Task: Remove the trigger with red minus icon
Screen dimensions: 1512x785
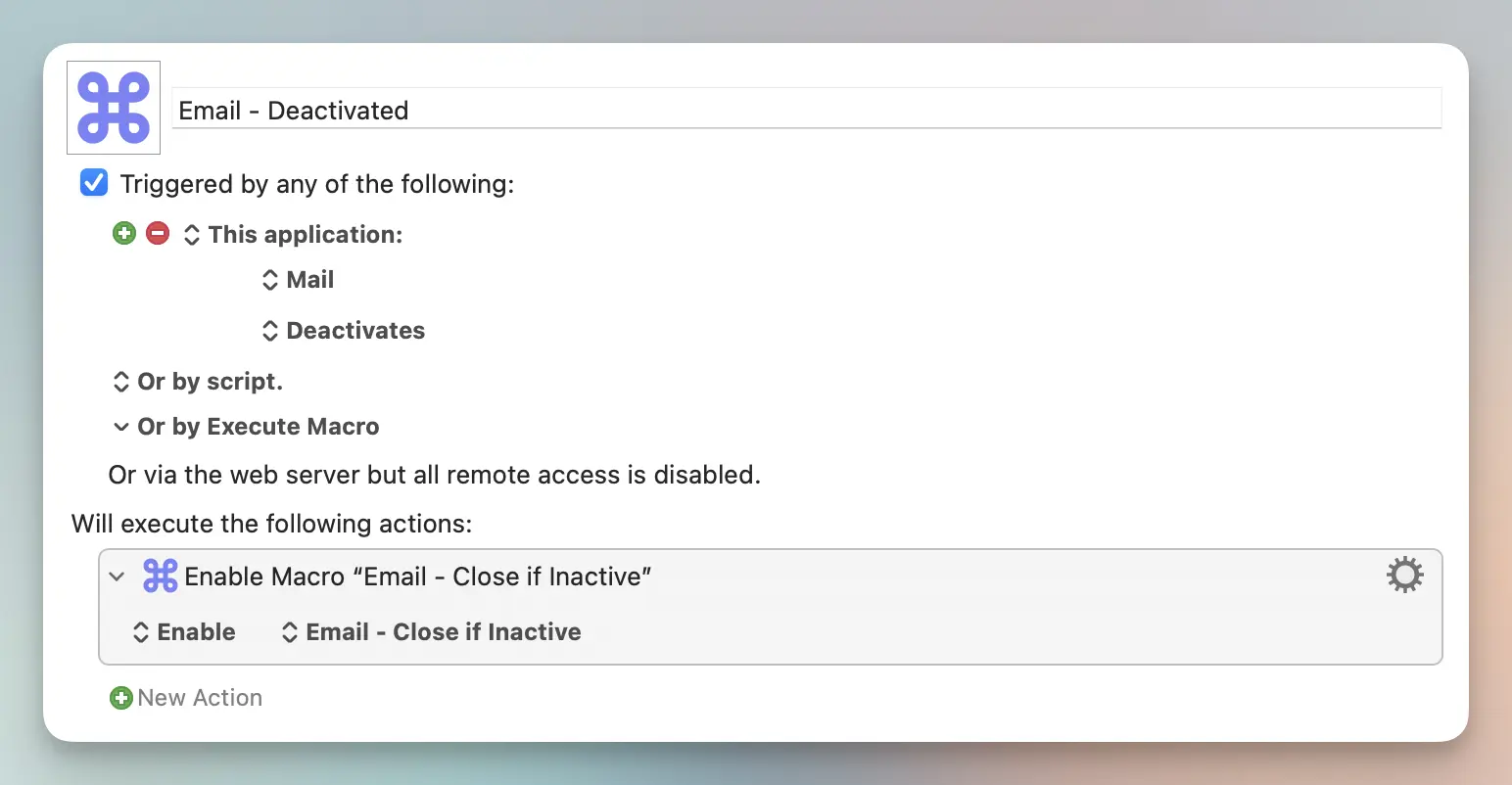Action: pyautogui.click(x=158, y=233)
